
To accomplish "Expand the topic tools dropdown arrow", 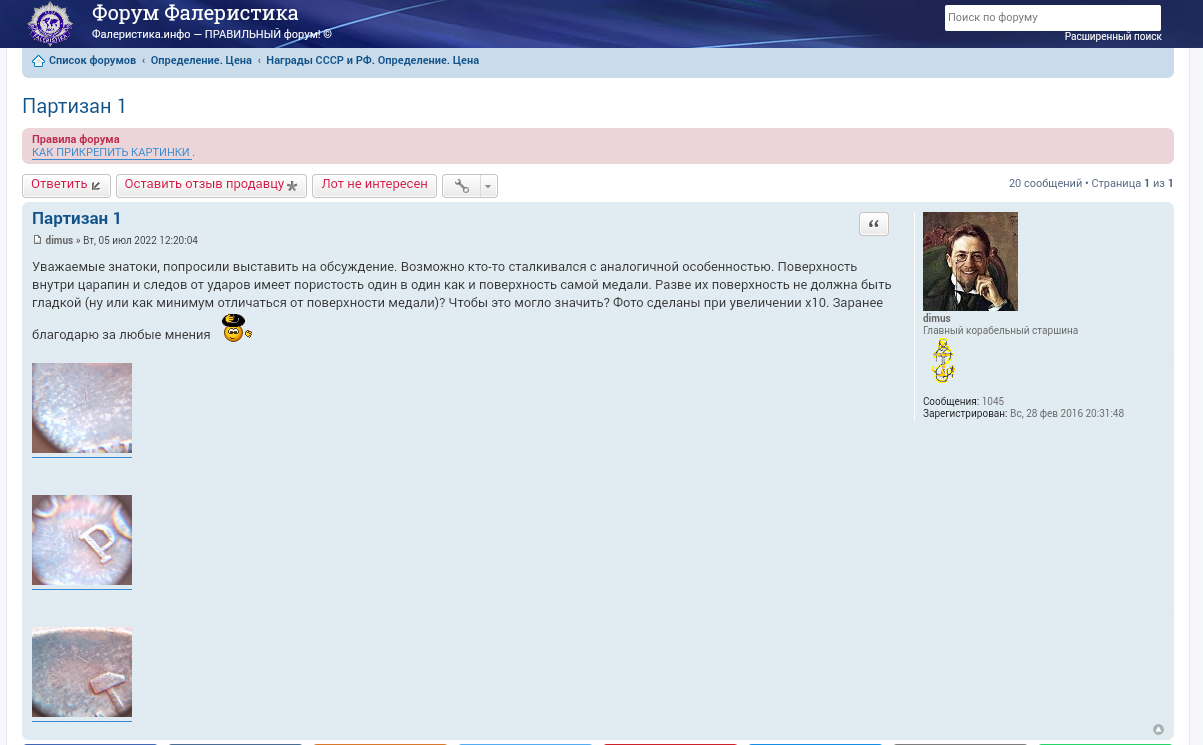I will [x=488, y=186].
